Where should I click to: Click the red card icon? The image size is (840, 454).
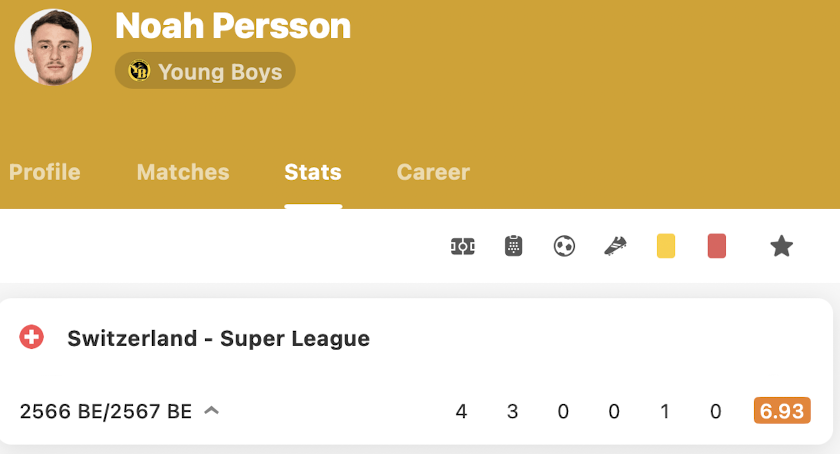click(x=717, y=247)
